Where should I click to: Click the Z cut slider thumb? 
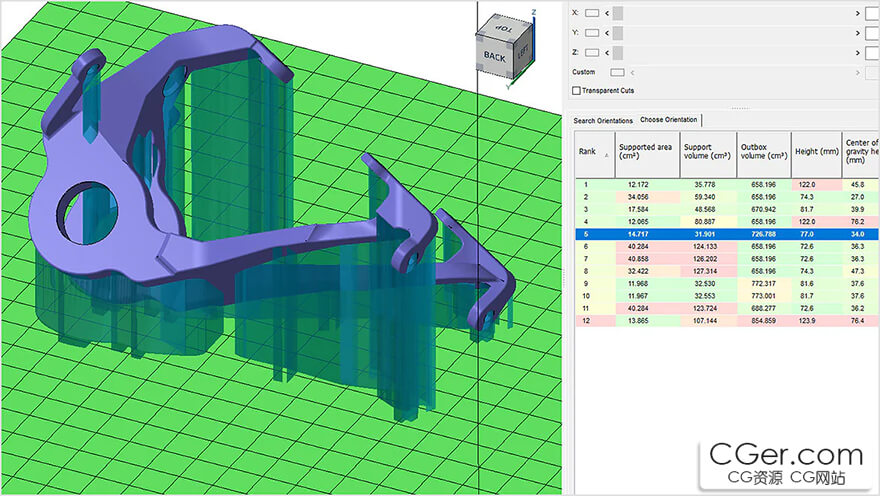pos(618,53)
